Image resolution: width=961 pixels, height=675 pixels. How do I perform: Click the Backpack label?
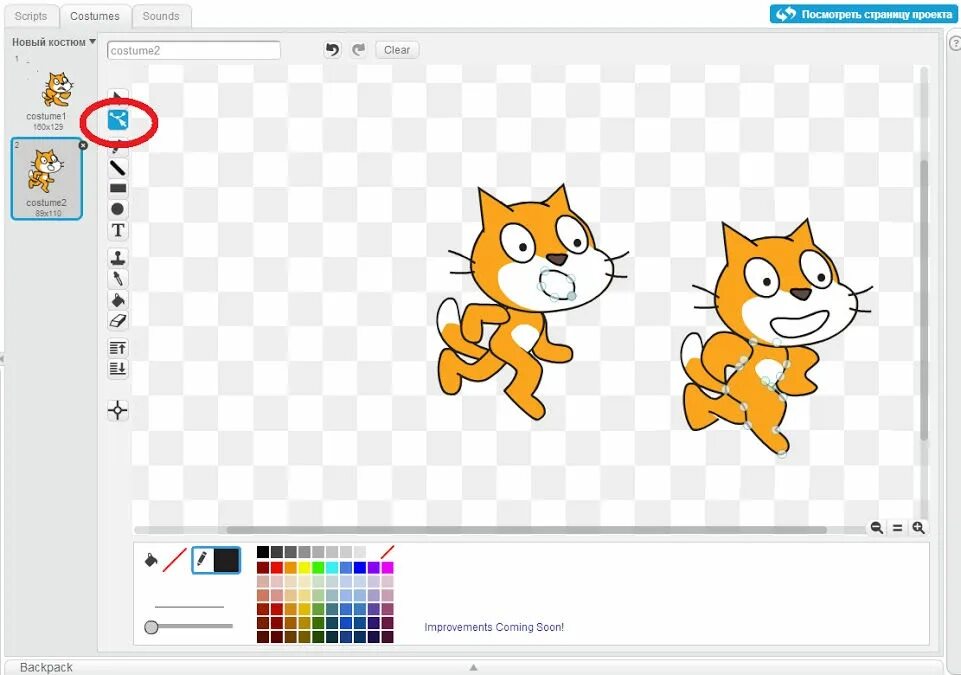point(46,667)
